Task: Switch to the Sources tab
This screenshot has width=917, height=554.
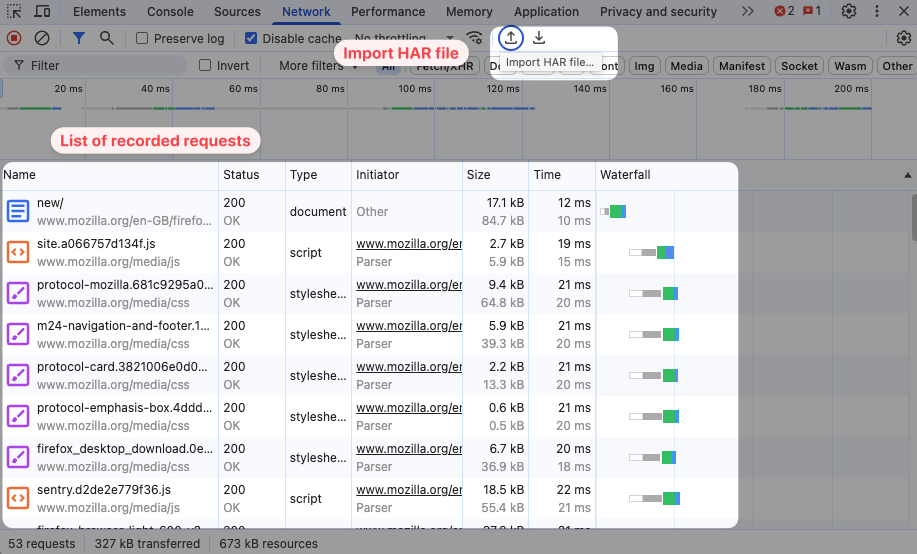Action: [x=237, y=12]
